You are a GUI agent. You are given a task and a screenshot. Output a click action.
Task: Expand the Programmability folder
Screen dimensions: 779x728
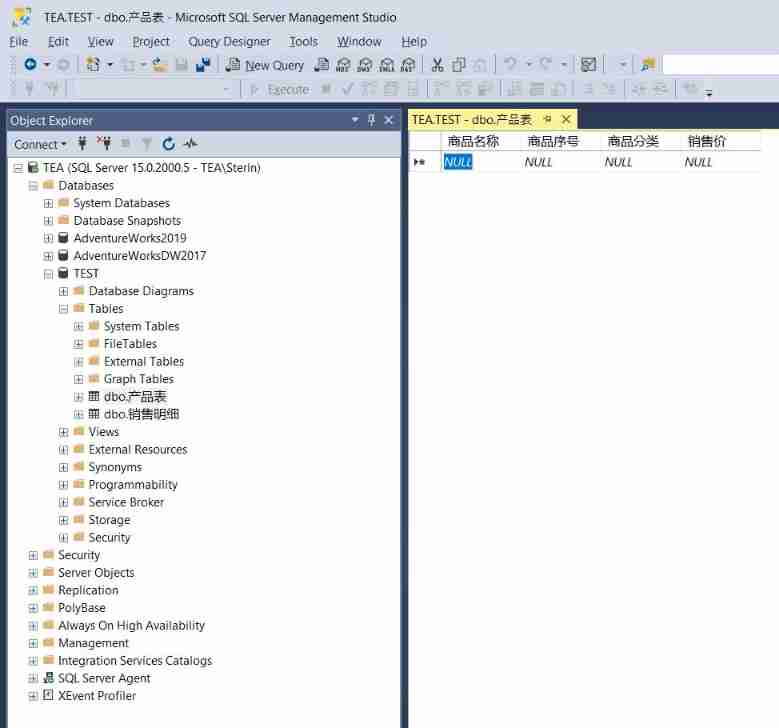(x=63, y=485)
